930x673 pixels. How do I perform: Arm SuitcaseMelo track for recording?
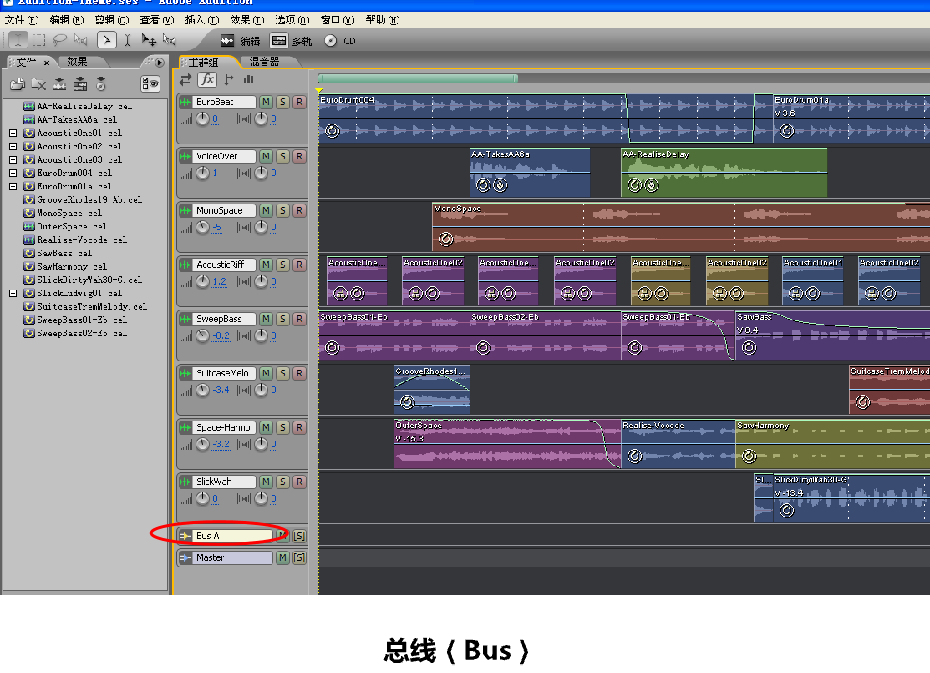pyautogui.click(x=300, y=374)
